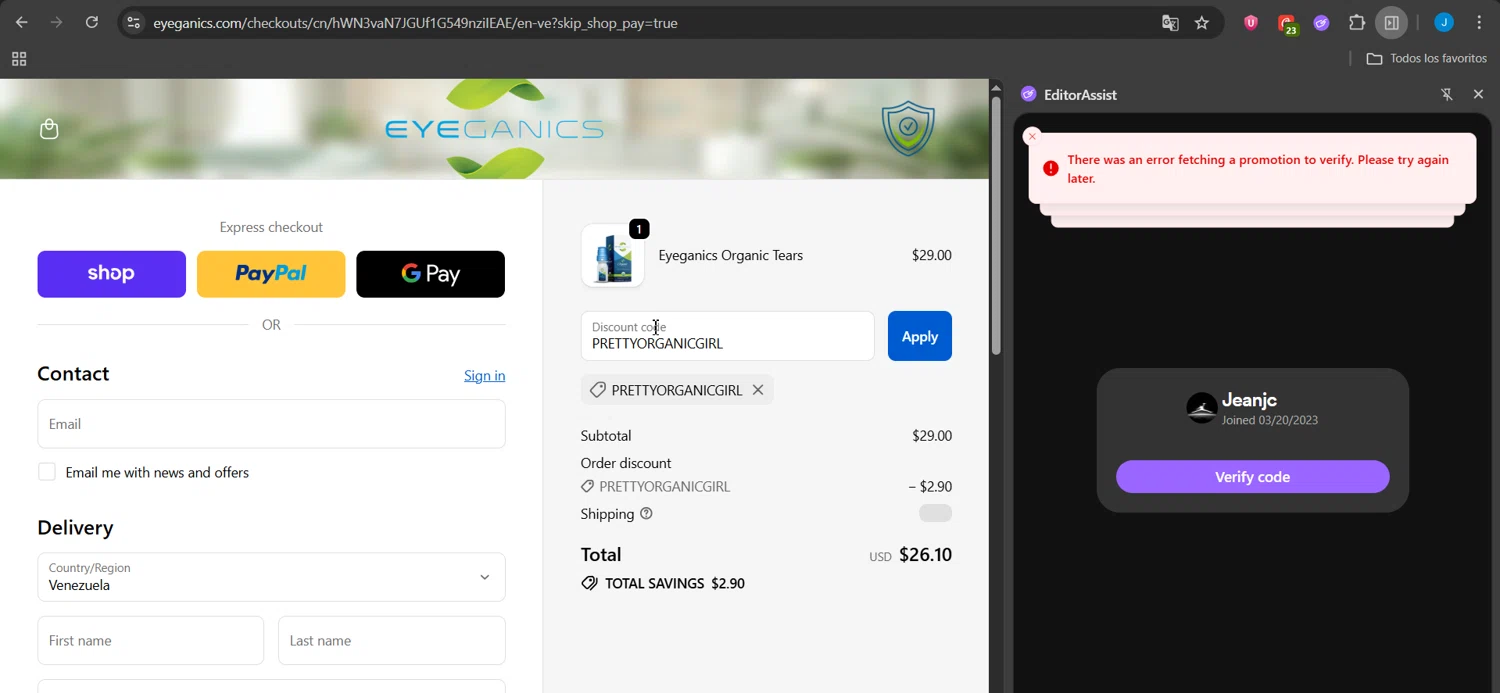Check Email me with news and offers
Image resolution: width=1500 pixels, height=693 pixels.
[47, 472]
